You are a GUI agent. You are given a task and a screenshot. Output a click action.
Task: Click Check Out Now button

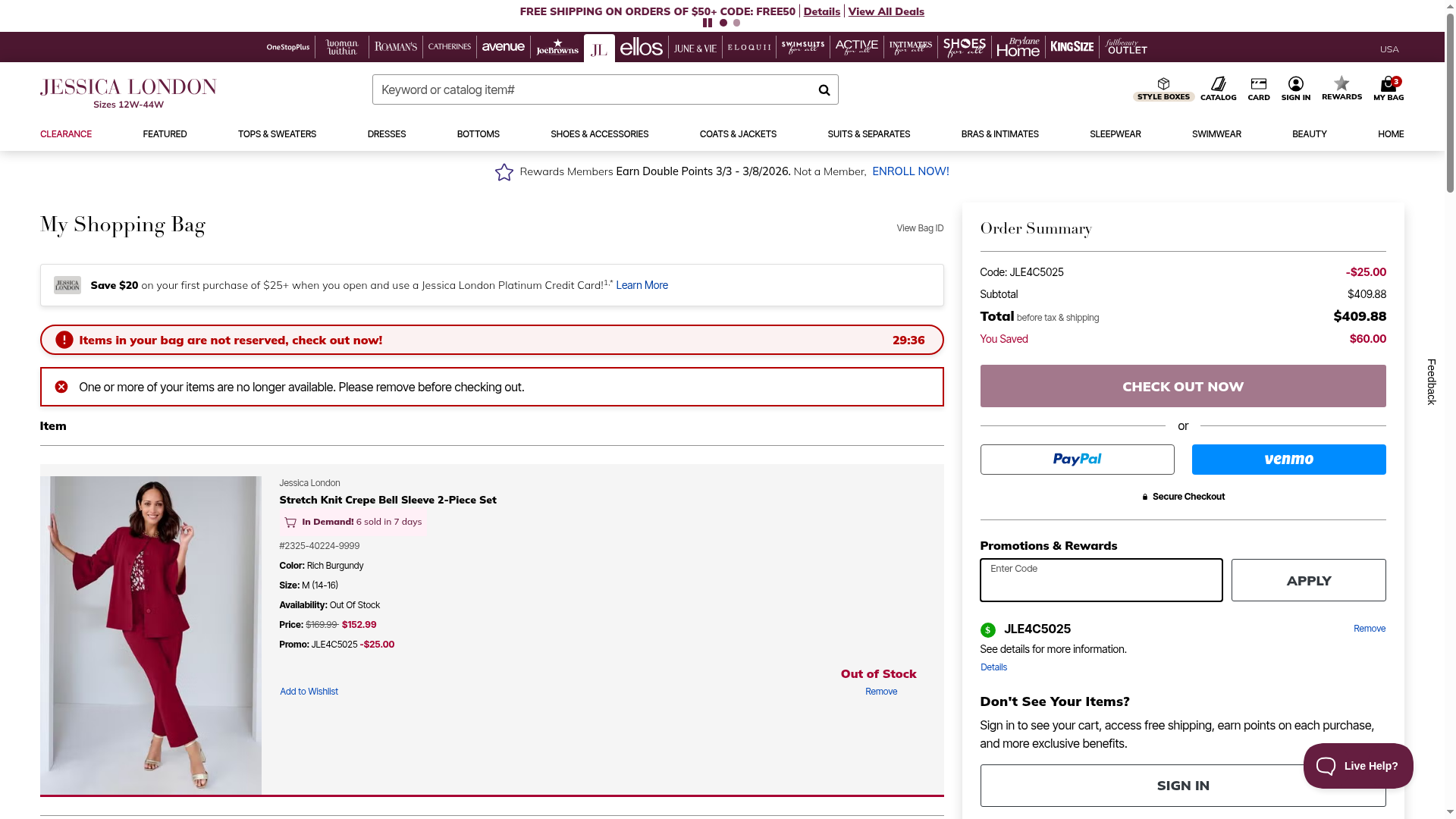[x=1182, y=386]
